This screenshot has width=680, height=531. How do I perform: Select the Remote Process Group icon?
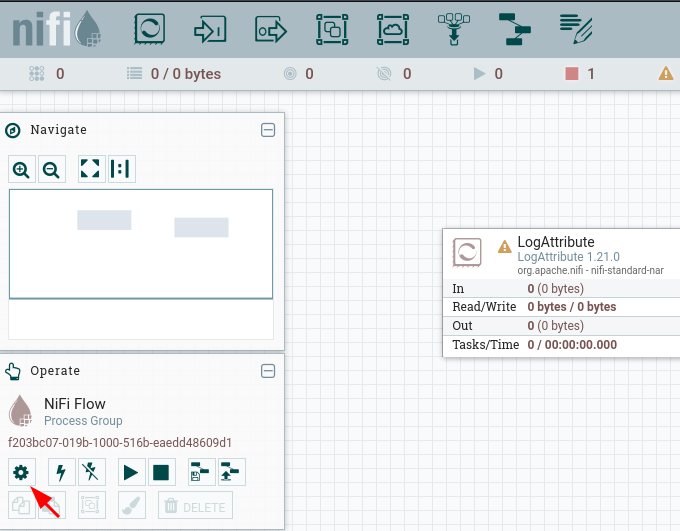tap(393, 30)
